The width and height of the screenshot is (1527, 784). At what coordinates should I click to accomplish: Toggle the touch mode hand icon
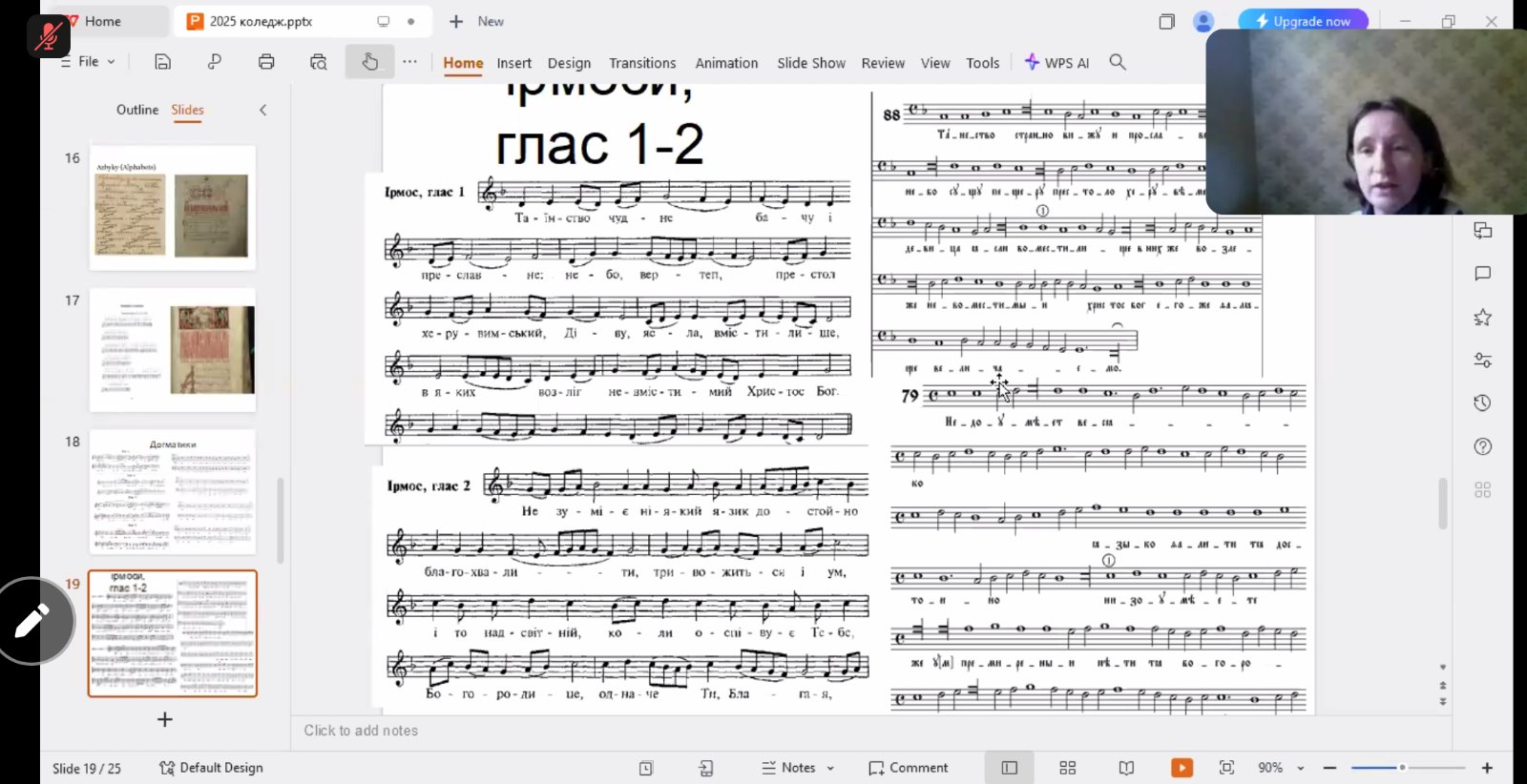(369, 62)
